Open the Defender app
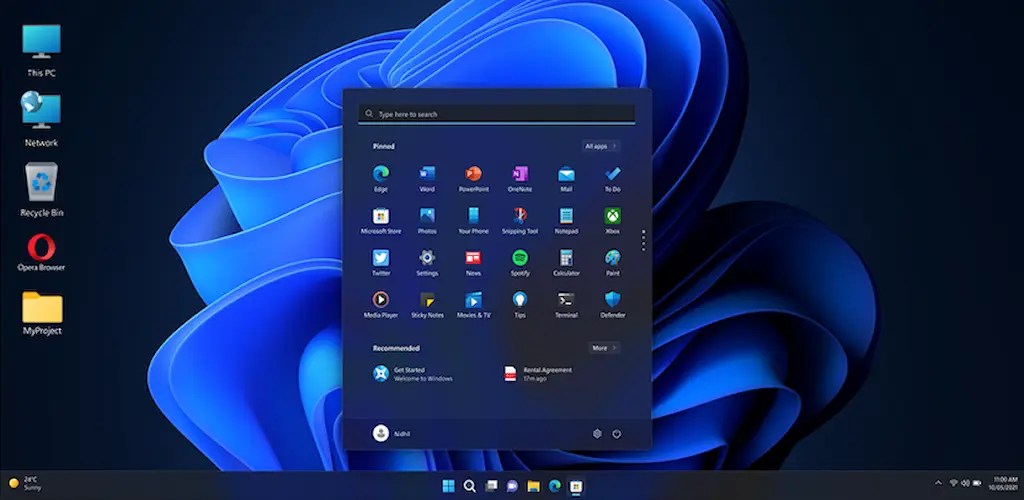 613,304
